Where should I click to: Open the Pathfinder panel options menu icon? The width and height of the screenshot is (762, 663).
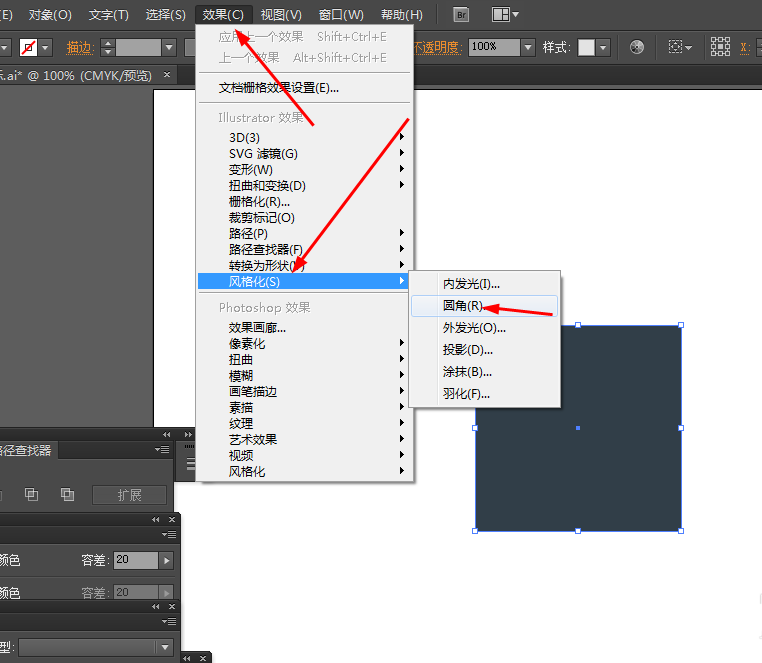coord(162,450)
